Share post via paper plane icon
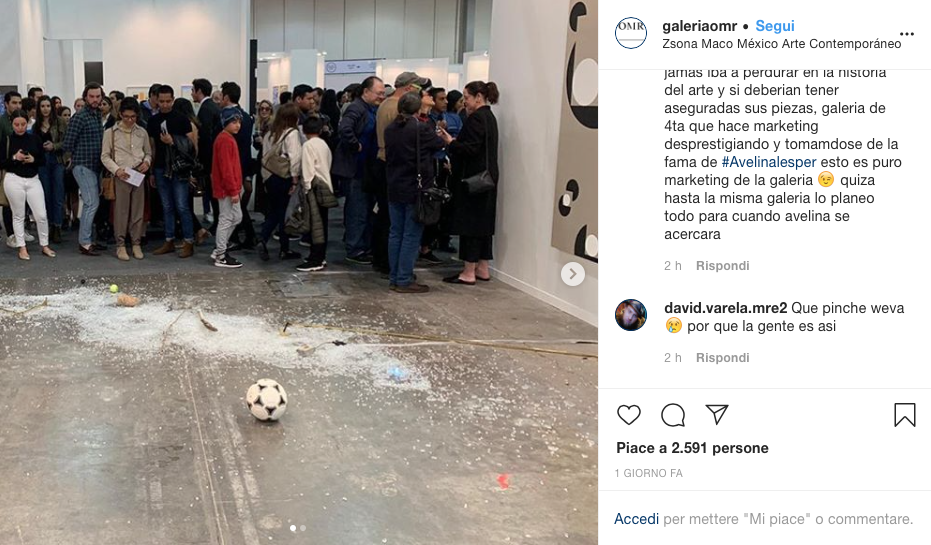The width and height of the screenshot is (931, 545). (717, 414)
